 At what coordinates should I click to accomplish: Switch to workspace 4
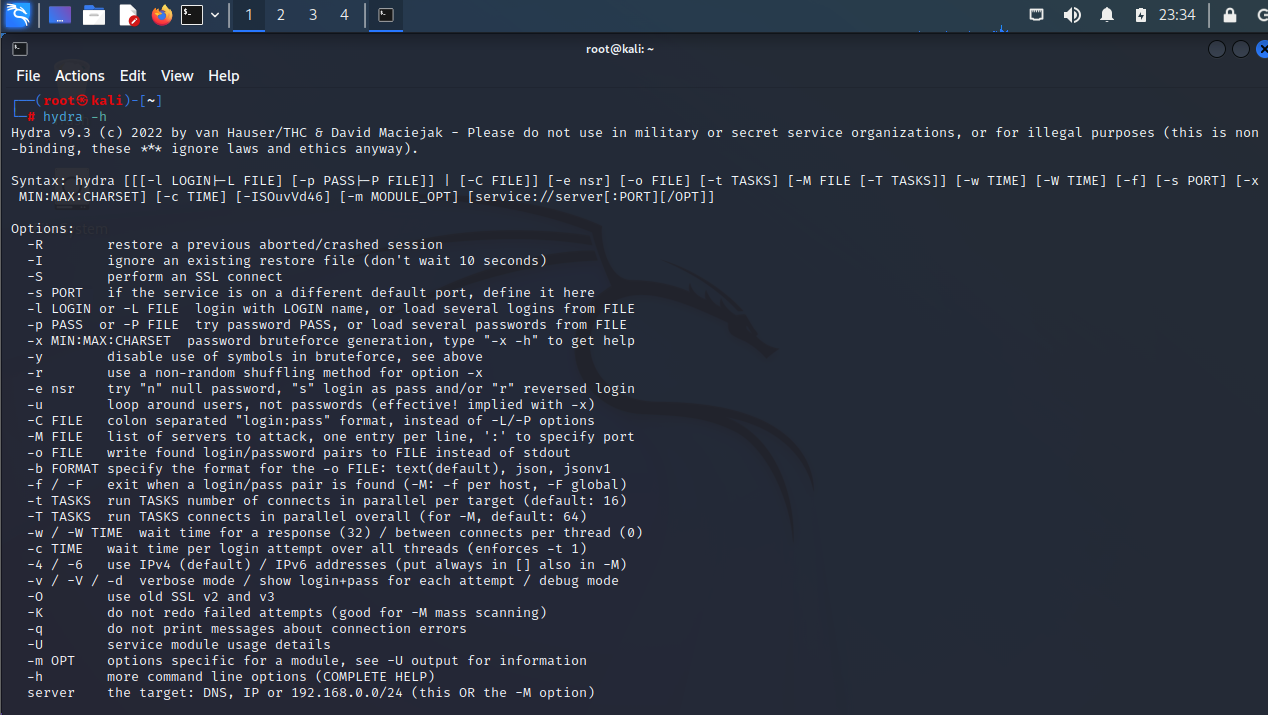click(345, 15)
